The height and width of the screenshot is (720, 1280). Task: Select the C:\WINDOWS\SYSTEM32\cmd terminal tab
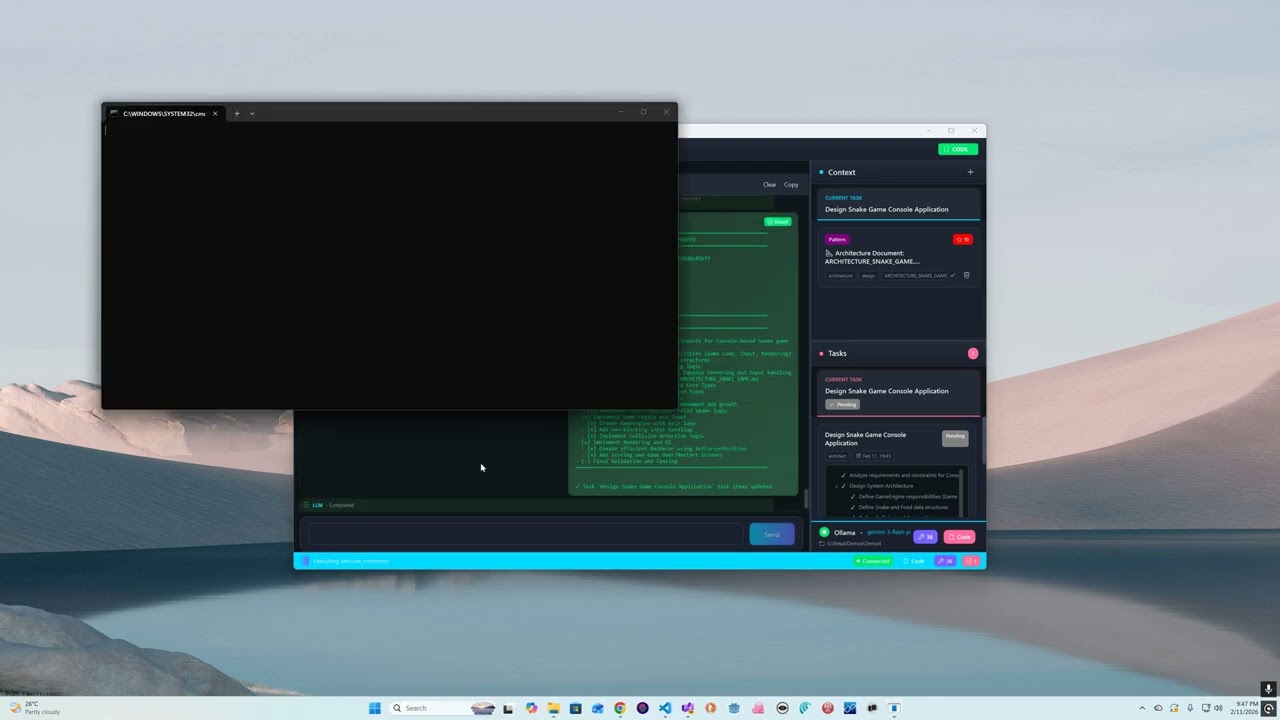coord(164,113)
